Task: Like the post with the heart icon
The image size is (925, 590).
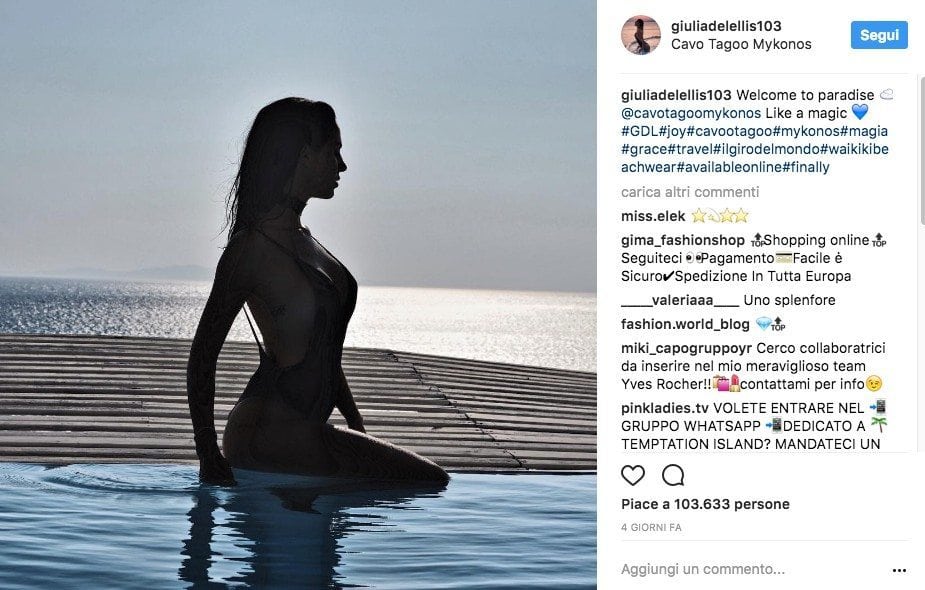Action: [x=633, y=475]
